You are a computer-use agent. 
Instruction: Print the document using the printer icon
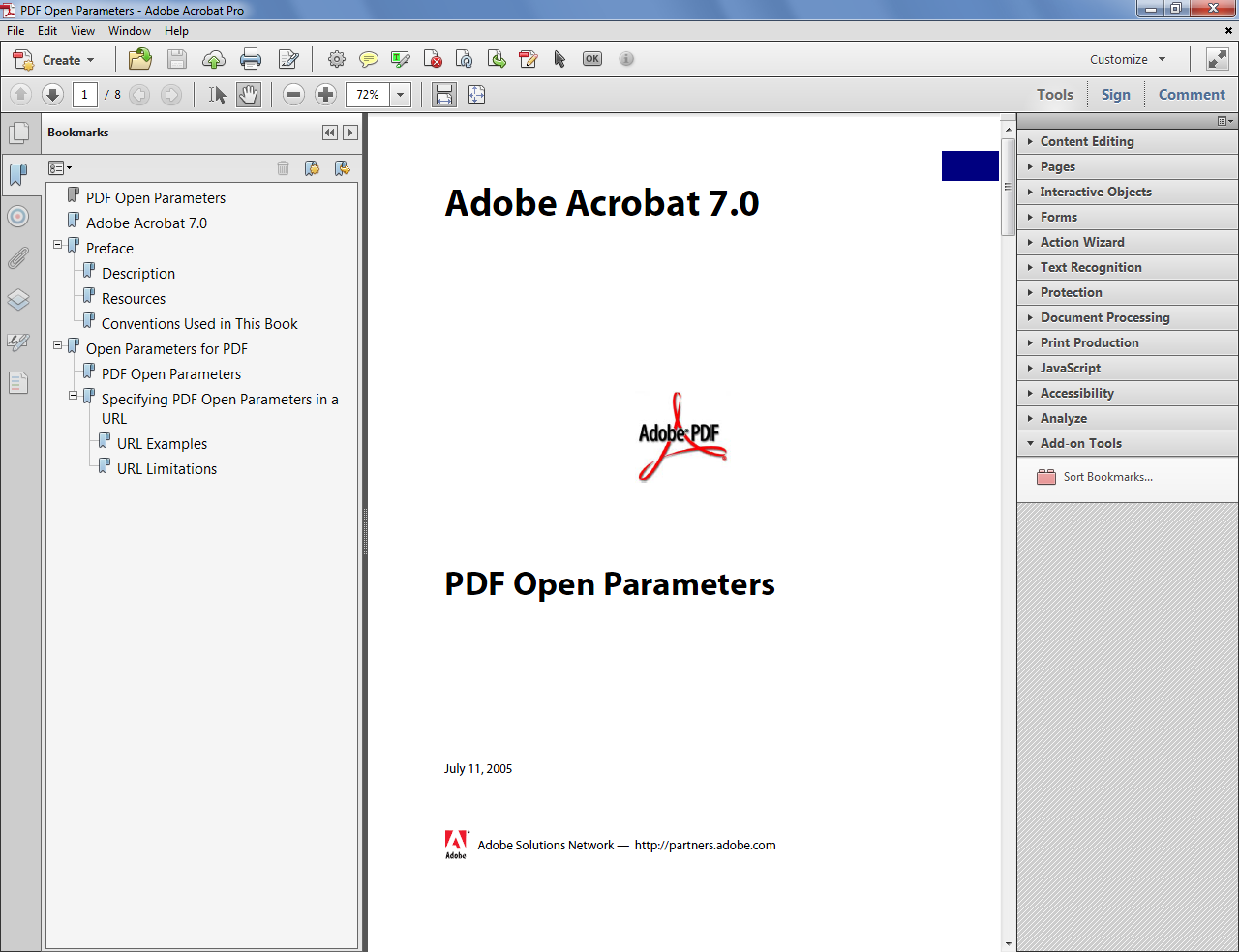(x=251, y=59)
